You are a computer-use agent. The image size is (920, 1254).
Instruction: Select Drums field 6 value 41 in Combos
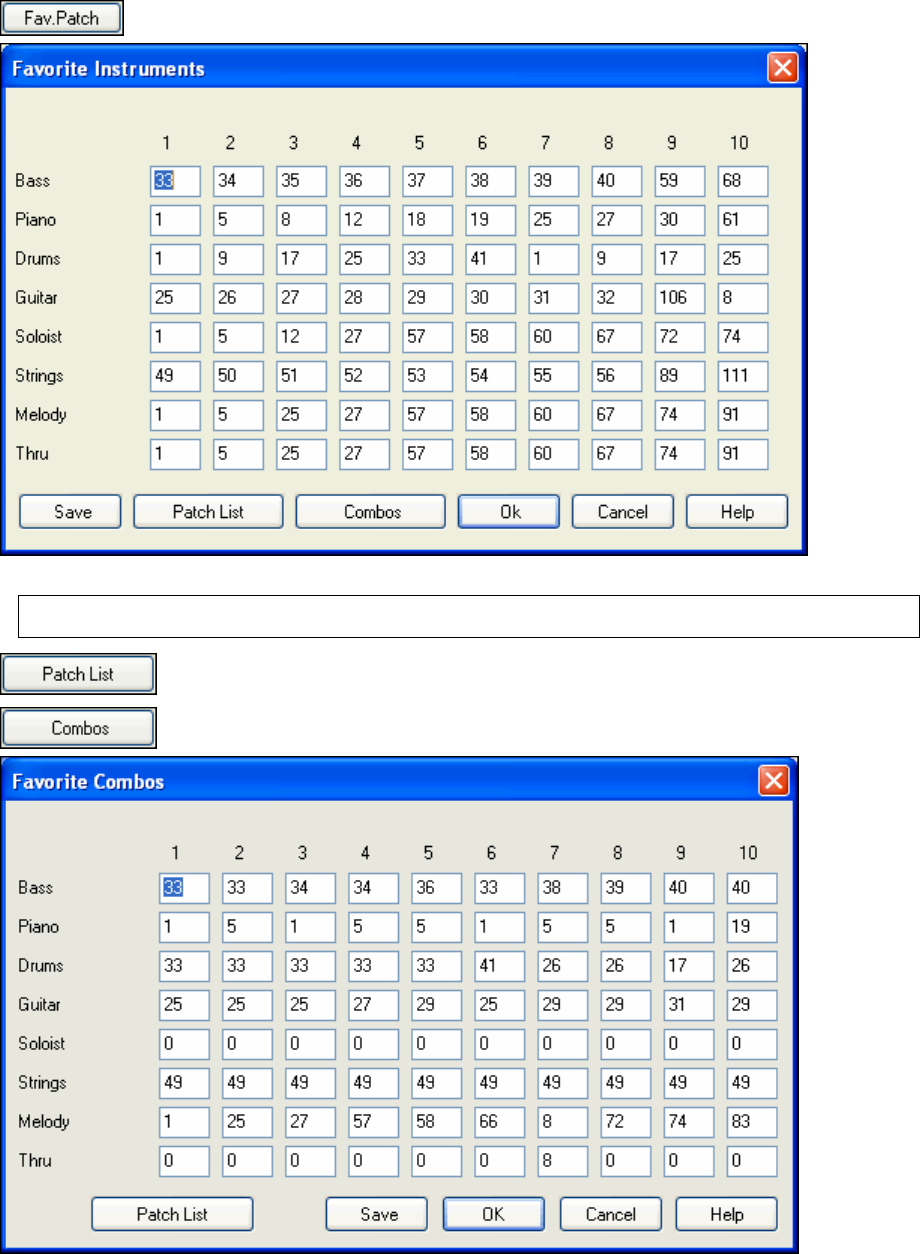pyautogui.click(x=500, y=966)
